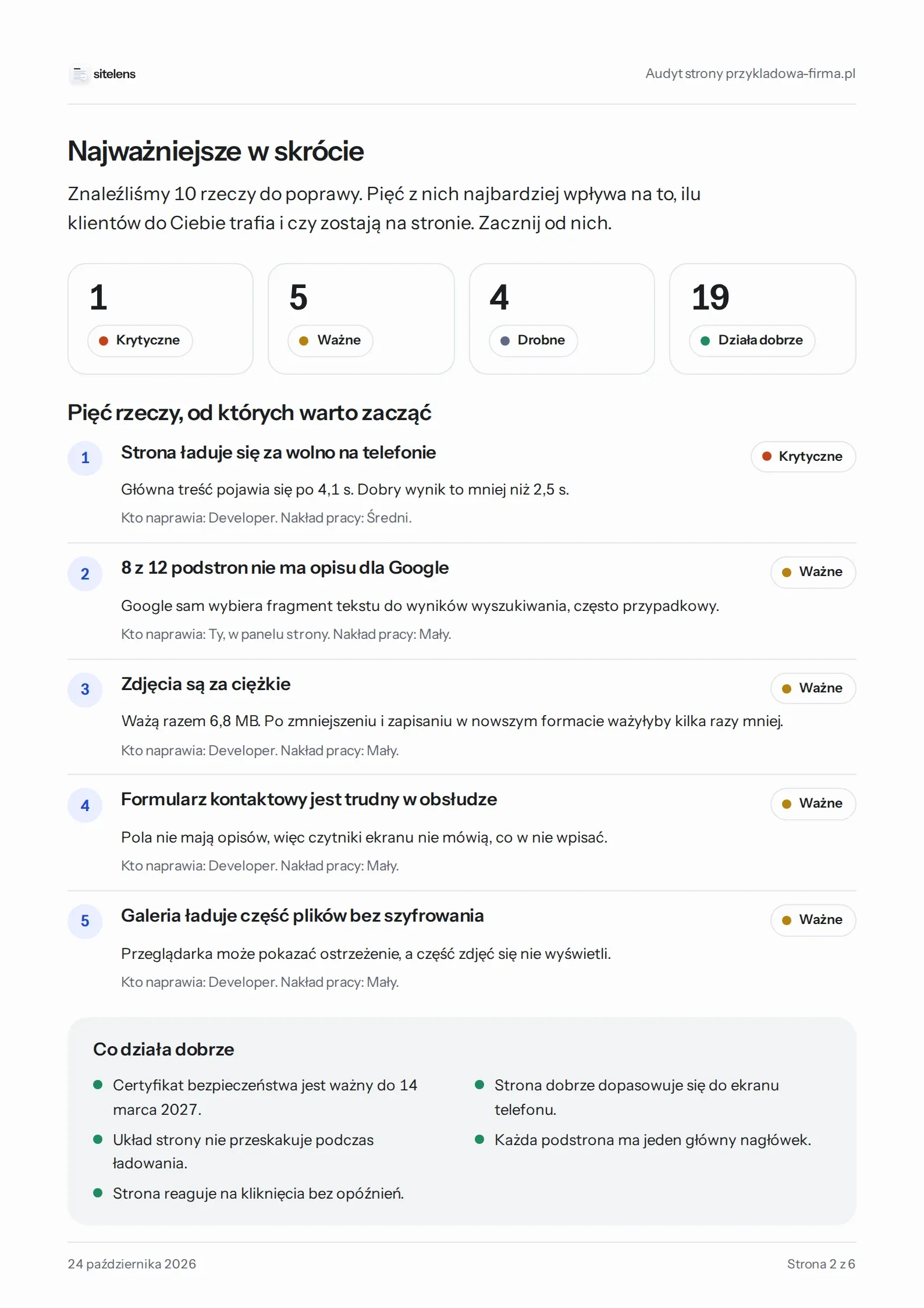Click the Strona 2 z 6 page footer

(x=821, y=1264)
